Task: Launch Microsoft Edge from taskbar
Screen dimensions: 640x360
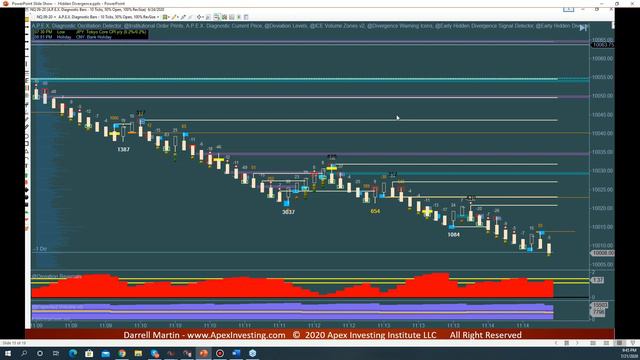Action: (x=73, y=353)
